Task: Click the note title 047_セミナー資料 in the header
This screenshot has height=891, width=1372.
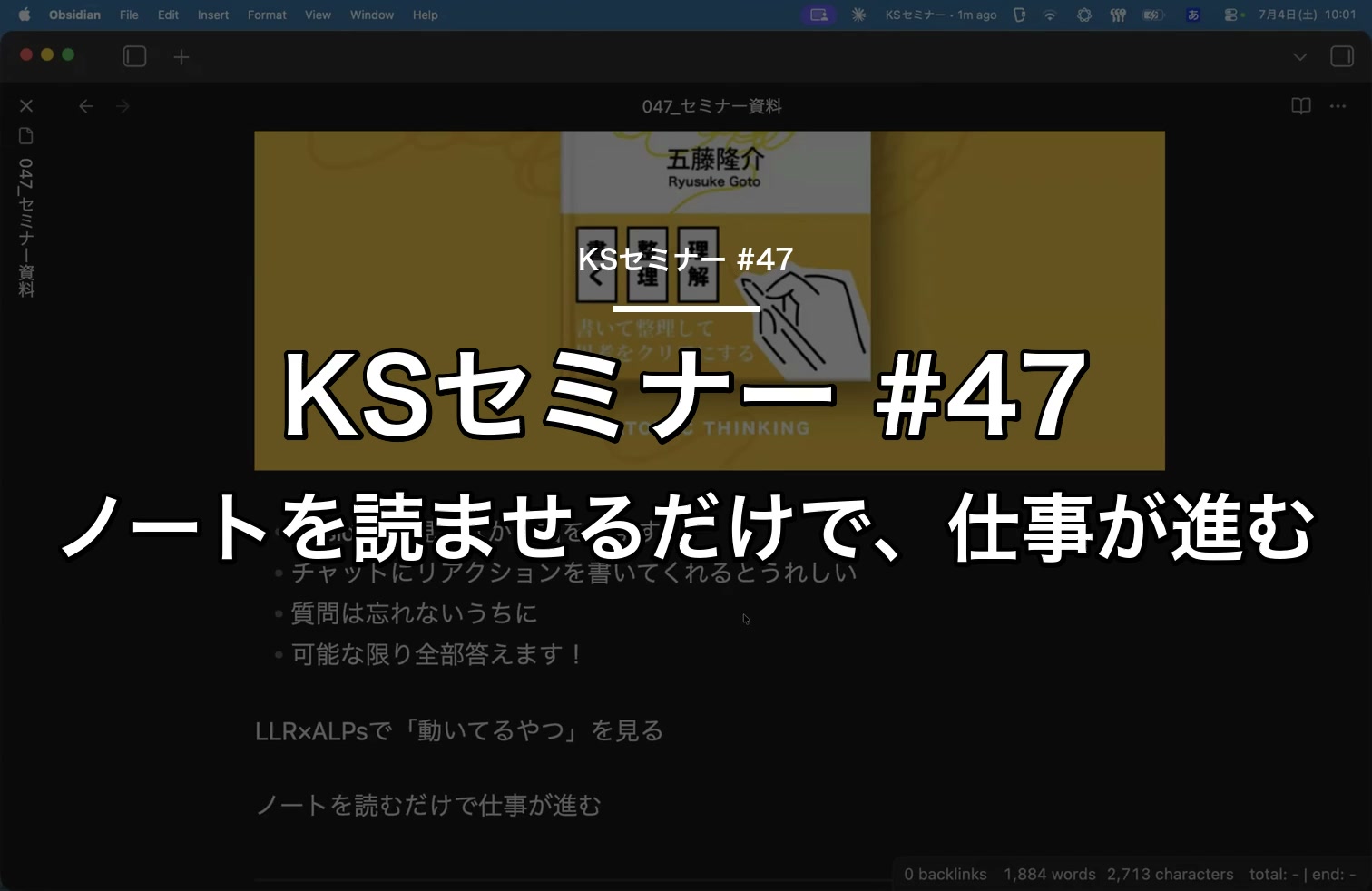Action: pos(711,106)
